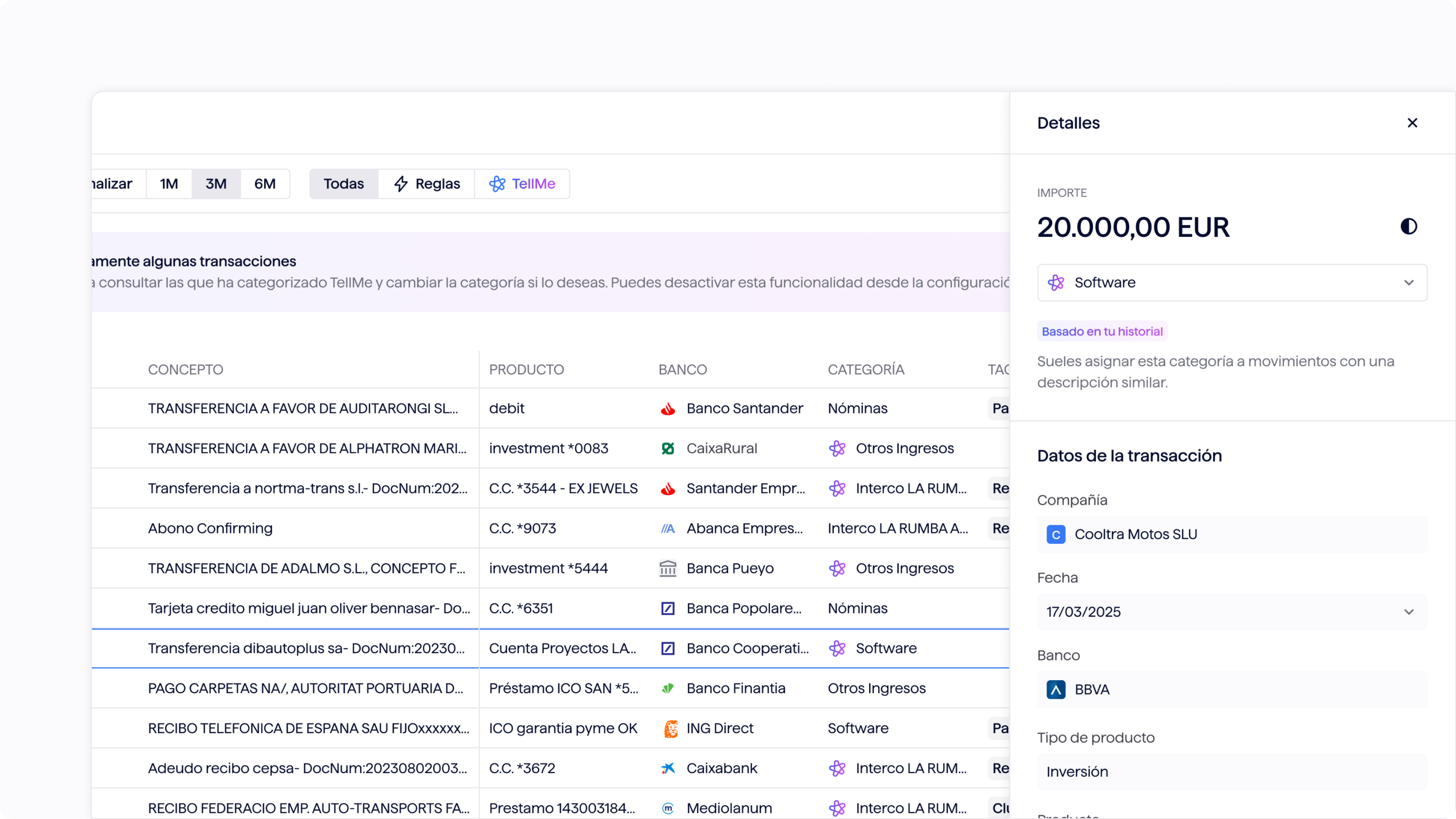The width and height of the screenshot is (1456, 819).
Task: Open the Software category dropdown
Action: pyautogui.click(x=1232, y=282)
